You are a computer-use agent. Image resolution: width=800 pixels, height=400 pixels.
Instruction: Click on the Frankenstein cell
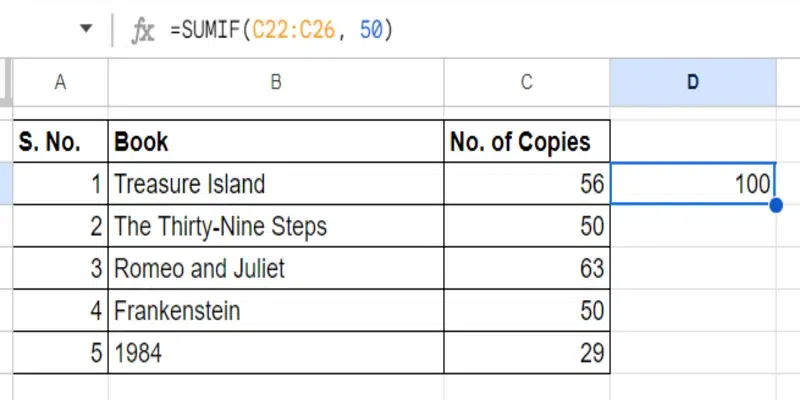pyautogui.click(x=276, y=311)
